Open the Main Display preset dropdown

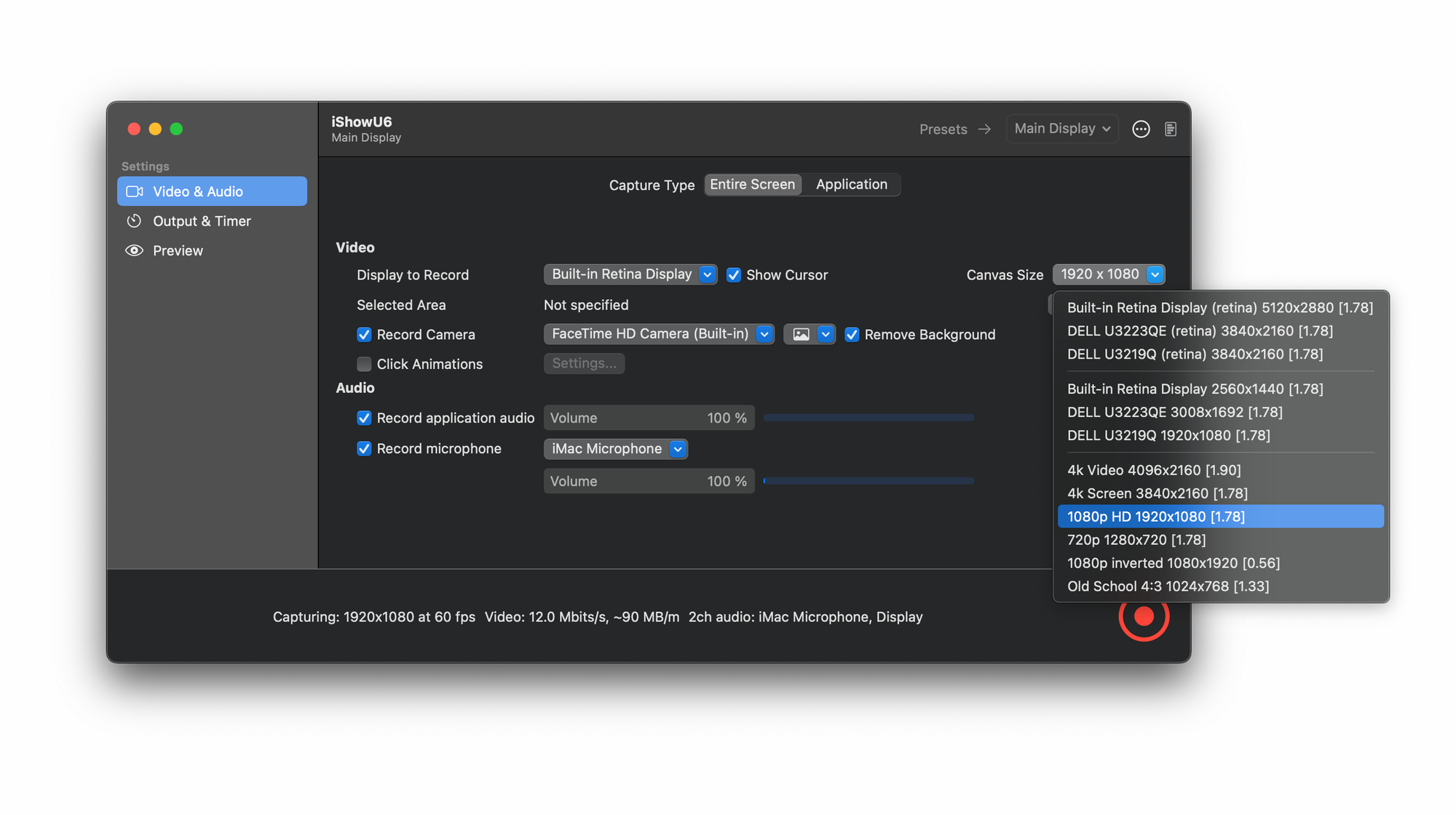1062,129
